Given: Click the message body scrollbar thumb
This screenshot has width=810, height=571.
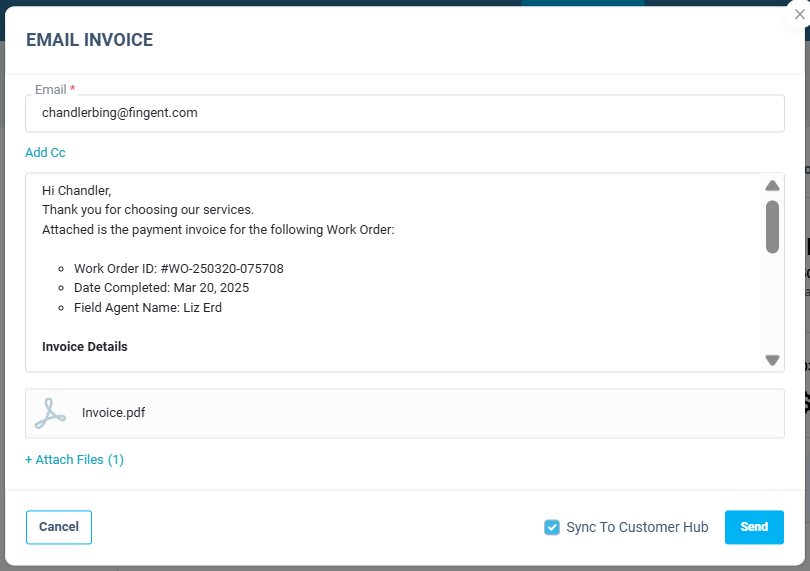Looking at the screenshot, I should pyautogui.click(x=772, y=226).
